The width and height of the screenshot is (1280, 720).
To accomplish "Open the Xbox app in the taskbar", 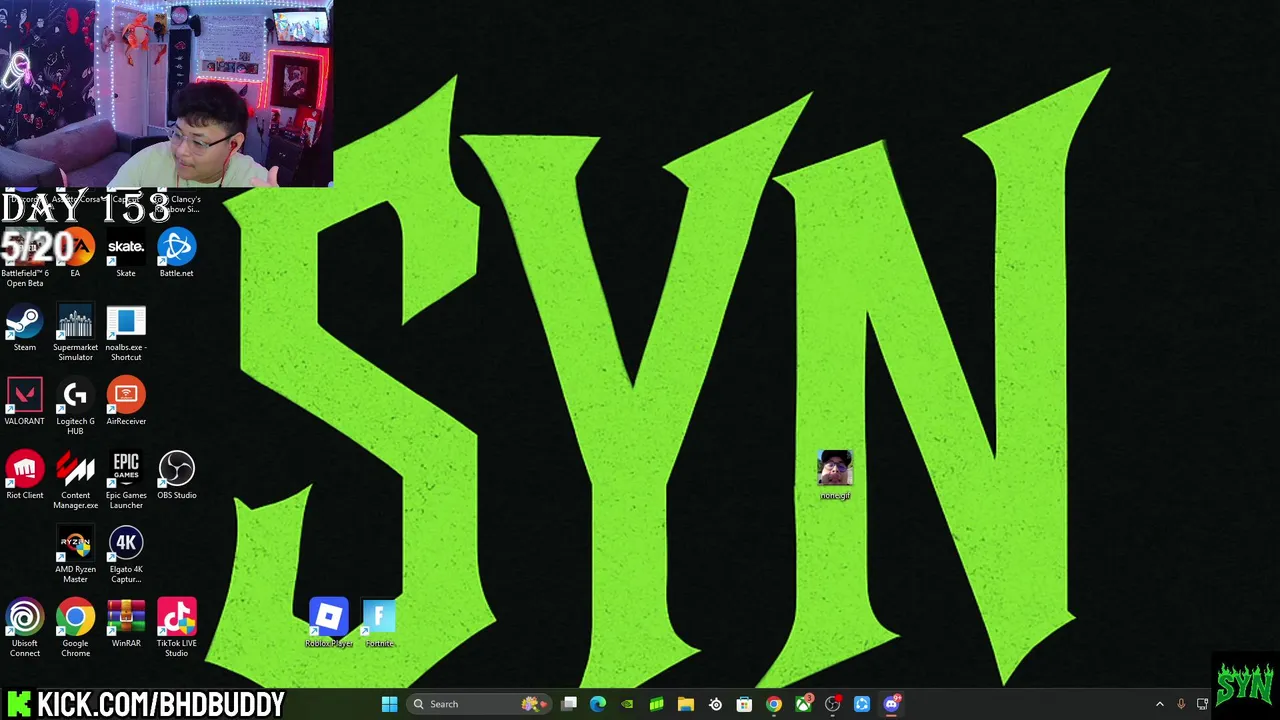I will [x=803, y=704].
